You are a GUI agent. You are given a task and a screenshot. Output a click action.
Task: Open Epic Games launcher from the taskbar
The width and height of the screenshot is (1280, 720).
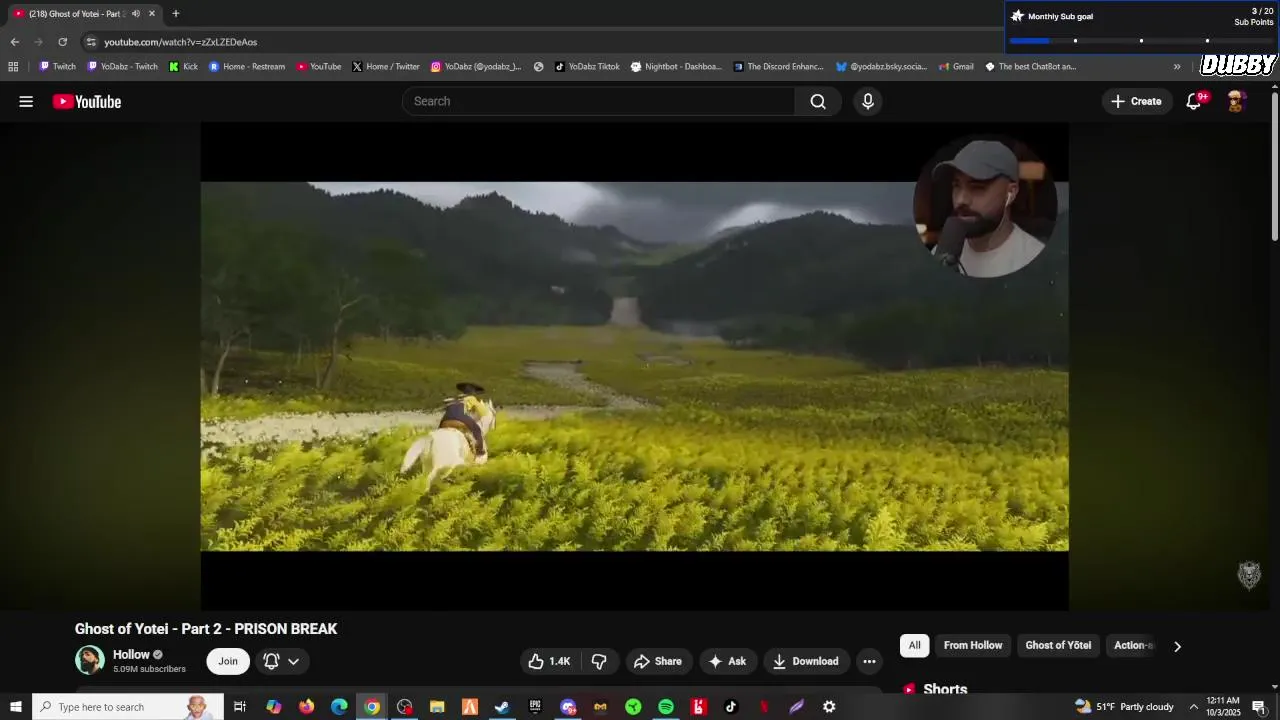[535, 707]
